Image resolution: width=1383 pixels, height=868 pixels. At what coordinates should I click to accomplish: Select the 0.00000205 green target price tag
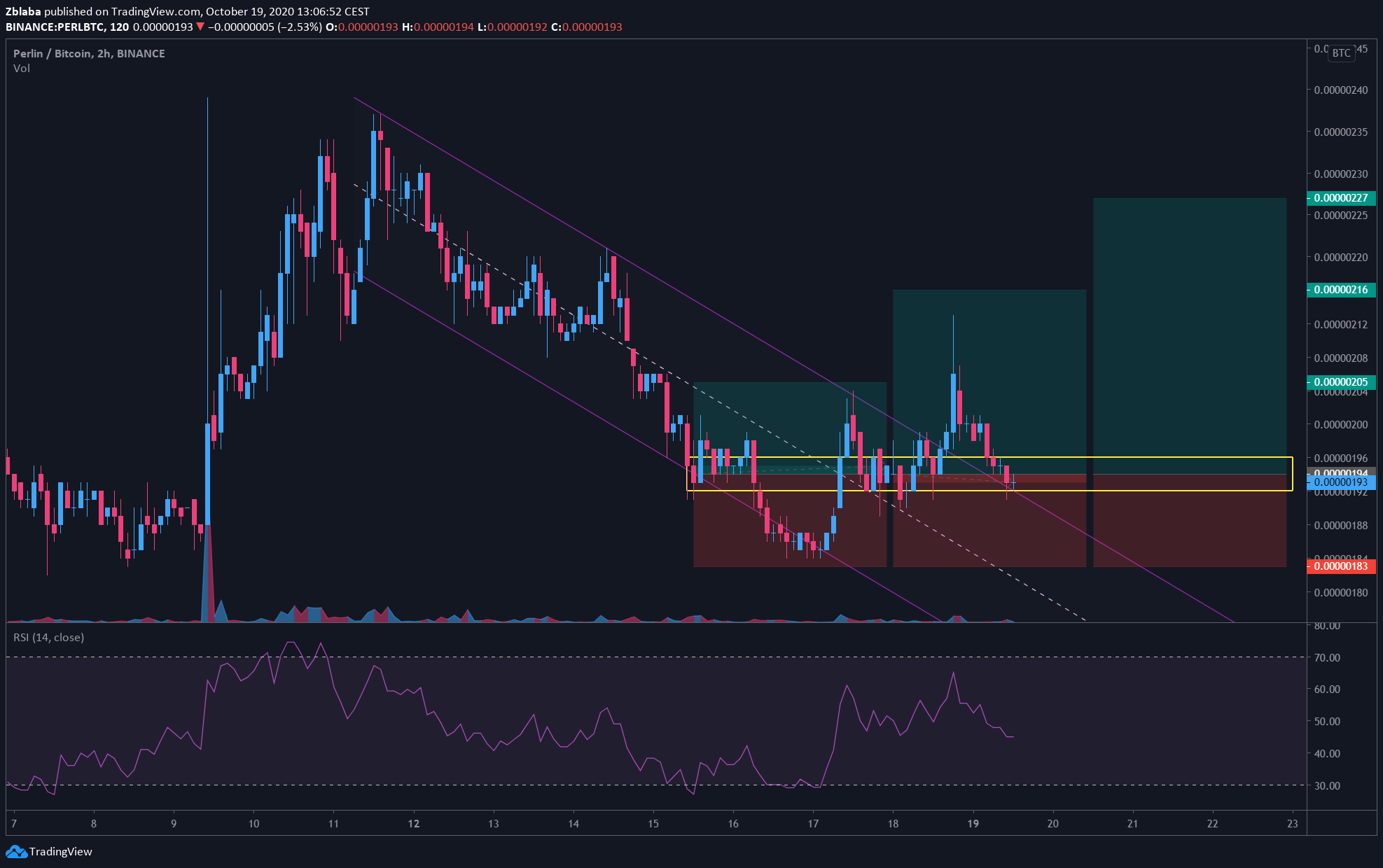click(1341, 382)
